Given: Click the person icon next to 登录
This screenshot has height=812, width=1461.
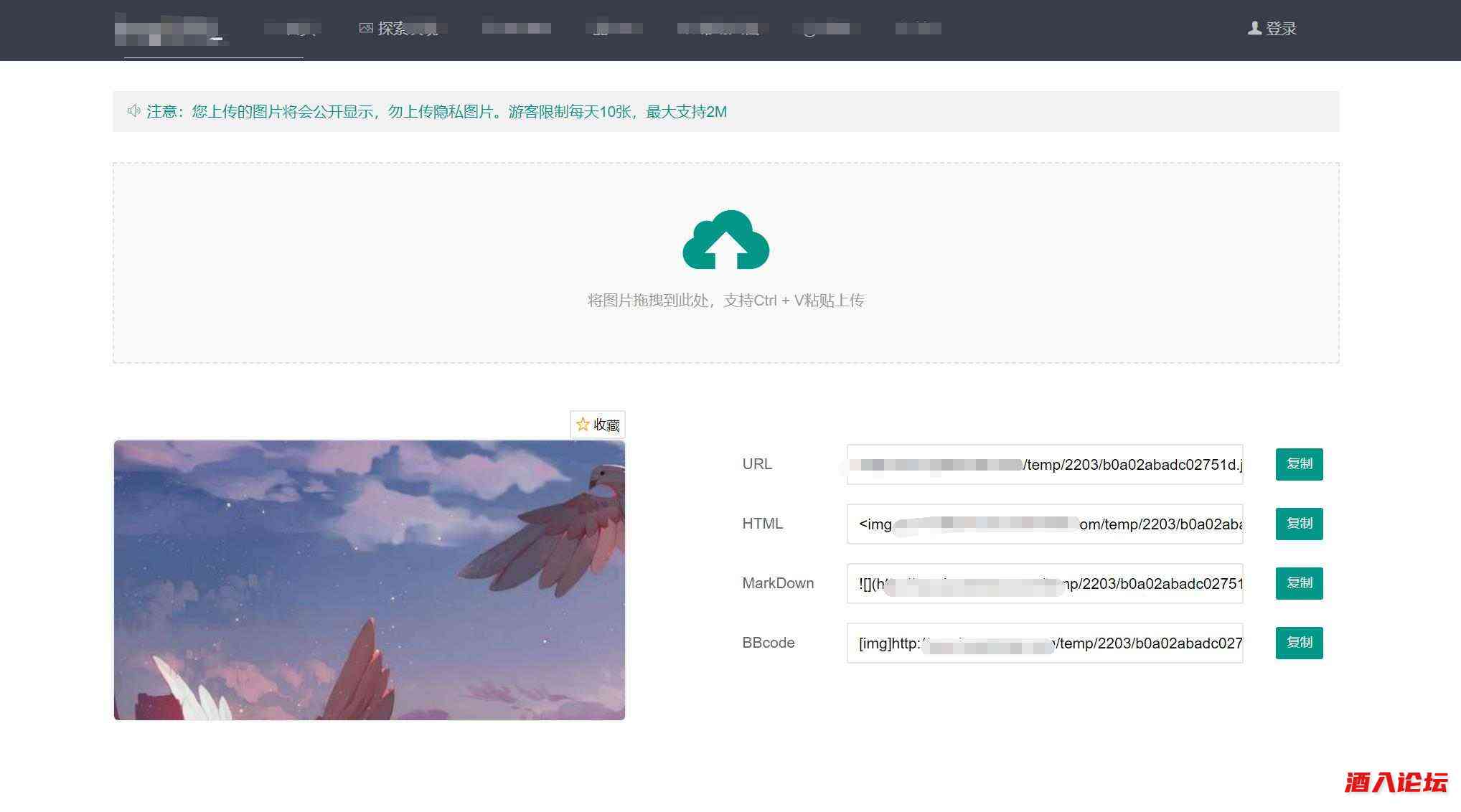Looking at the screenshot, I should pos(1253,29).
